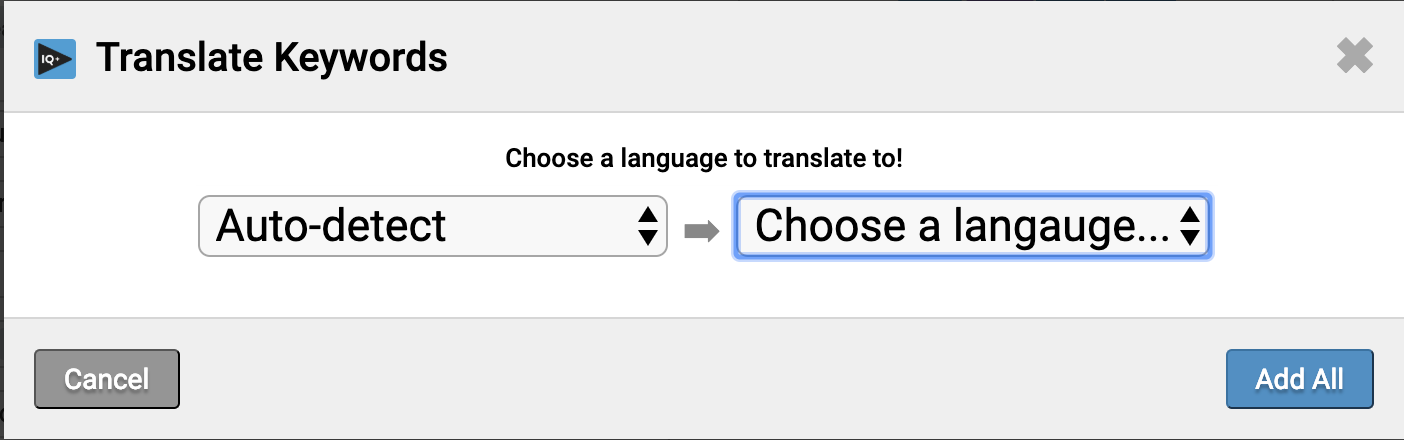Click the Add All button
Viewport: 1404px width, 440px height.
(x=1299, y=379)
